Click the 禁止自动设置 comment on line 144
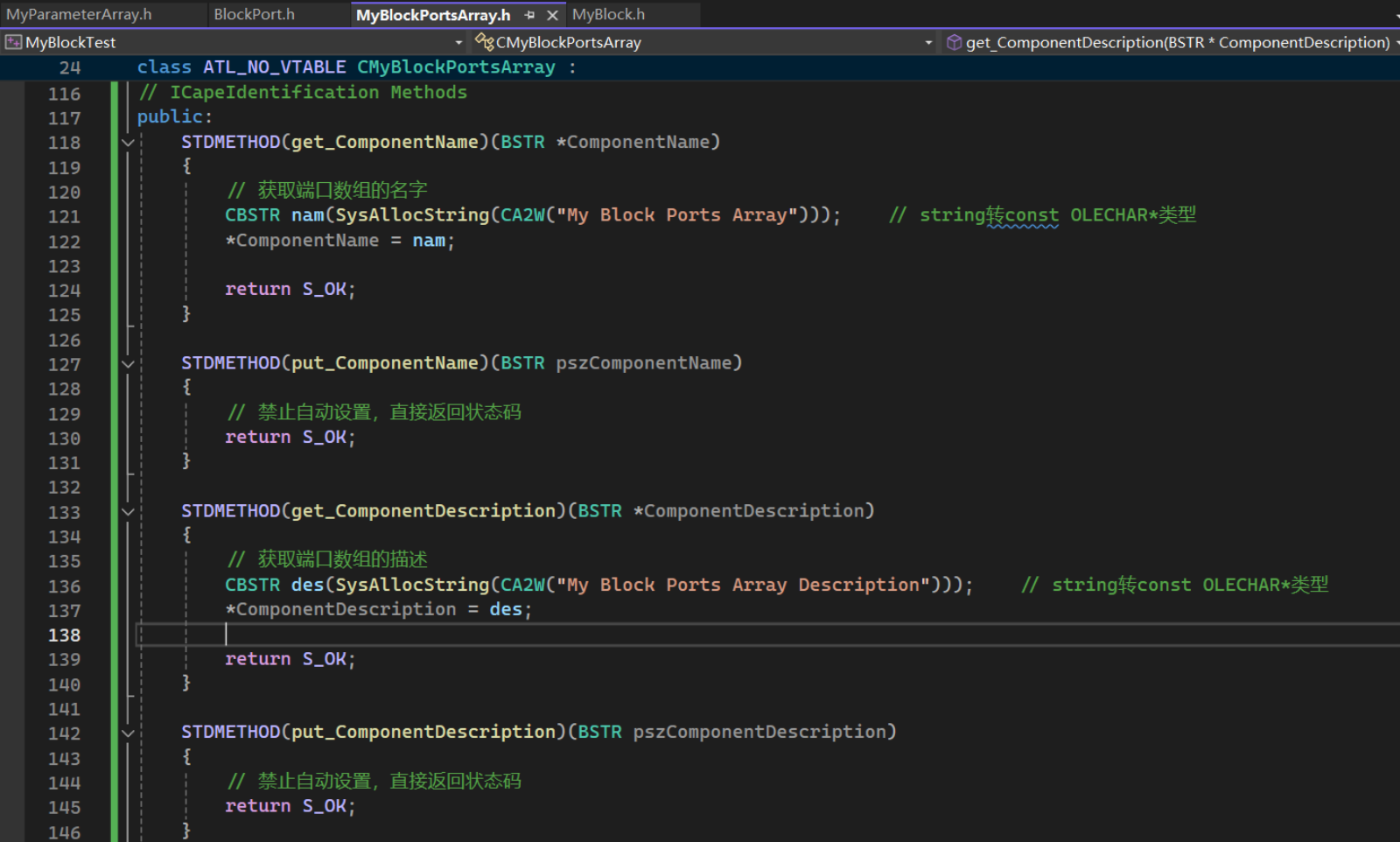This screenshot has height=842, width=1400. point(374,781)
